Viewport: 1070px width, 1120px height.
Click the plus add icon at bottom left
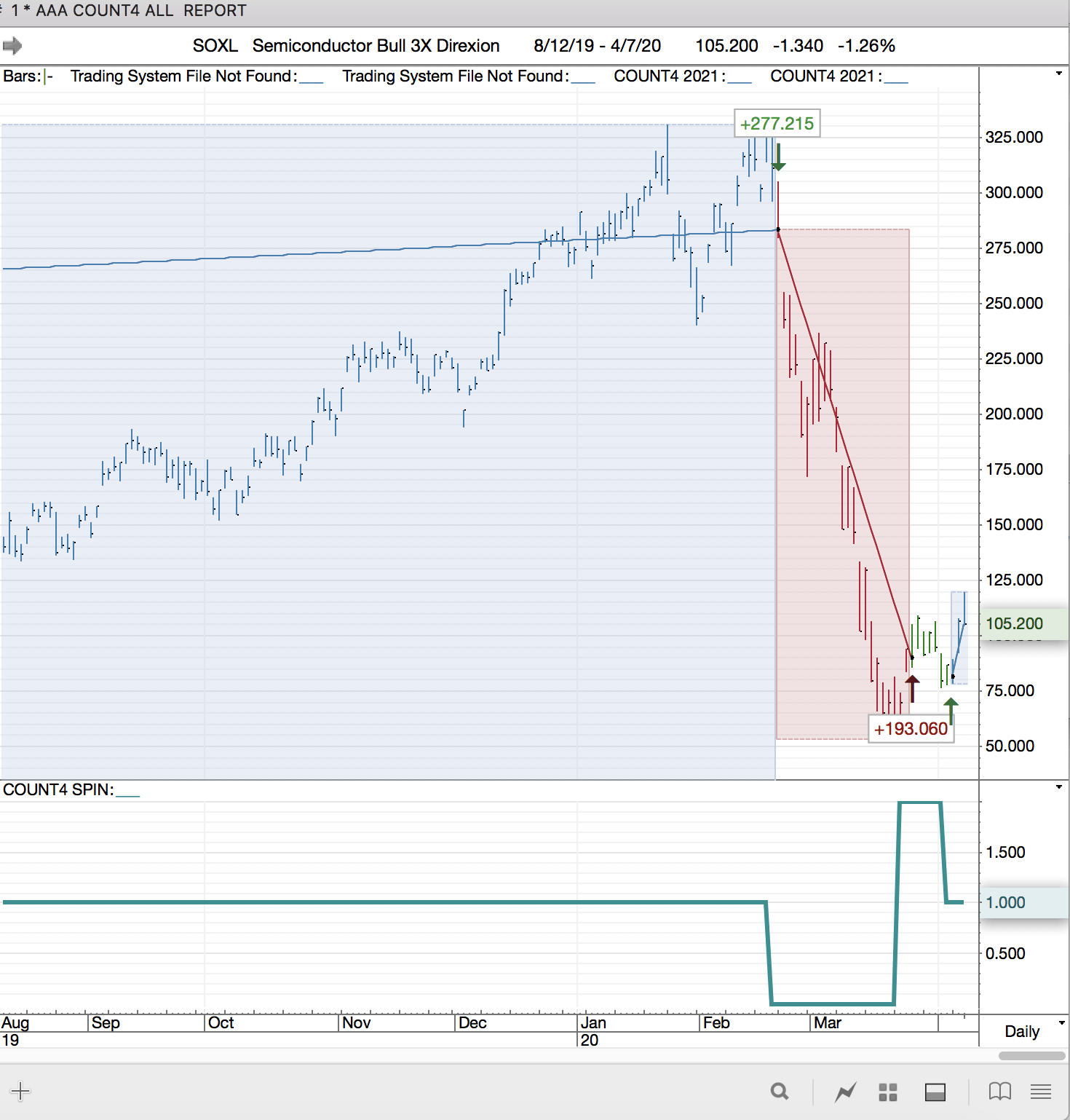click(20, 1091)
